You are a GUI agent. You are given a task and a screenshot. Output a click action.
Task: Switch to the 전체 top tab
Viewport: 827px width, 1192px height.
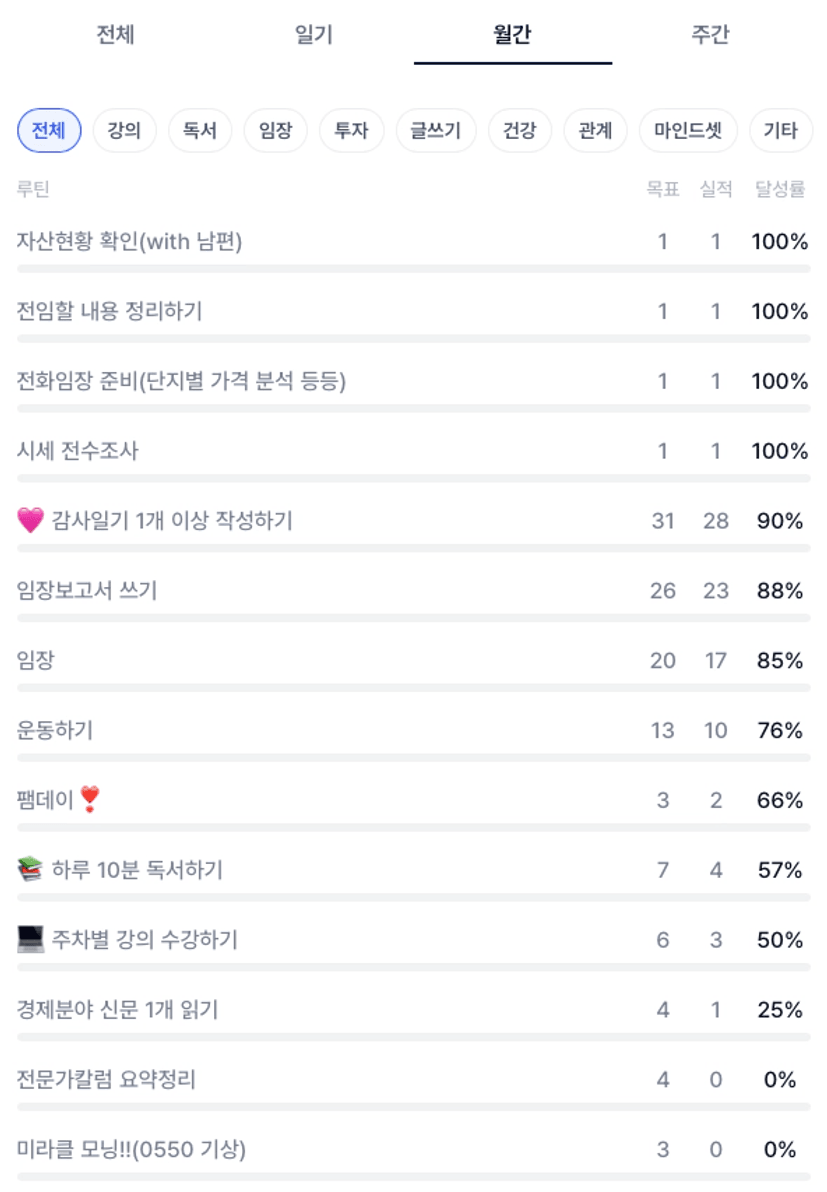(115, 35)
